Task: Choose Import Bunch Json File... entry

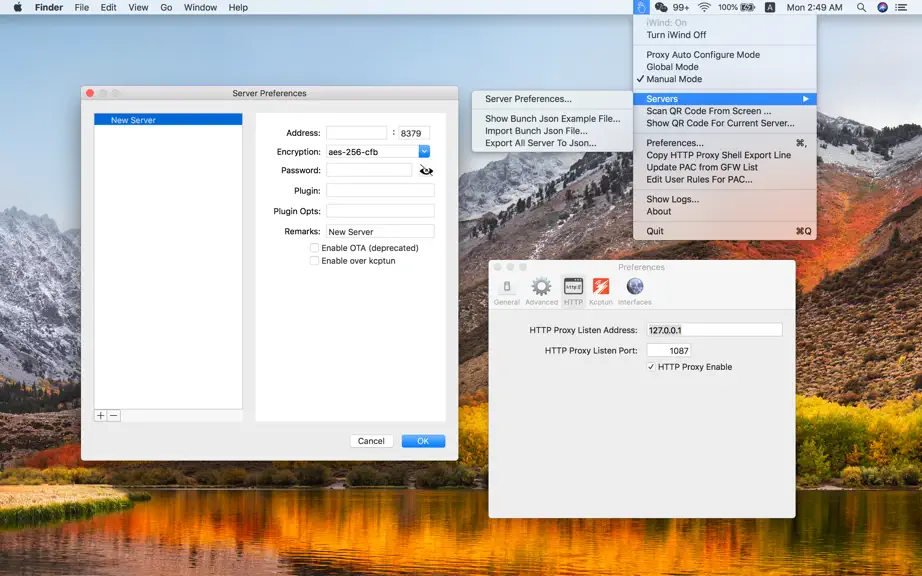Action: [x=536, y=131]
